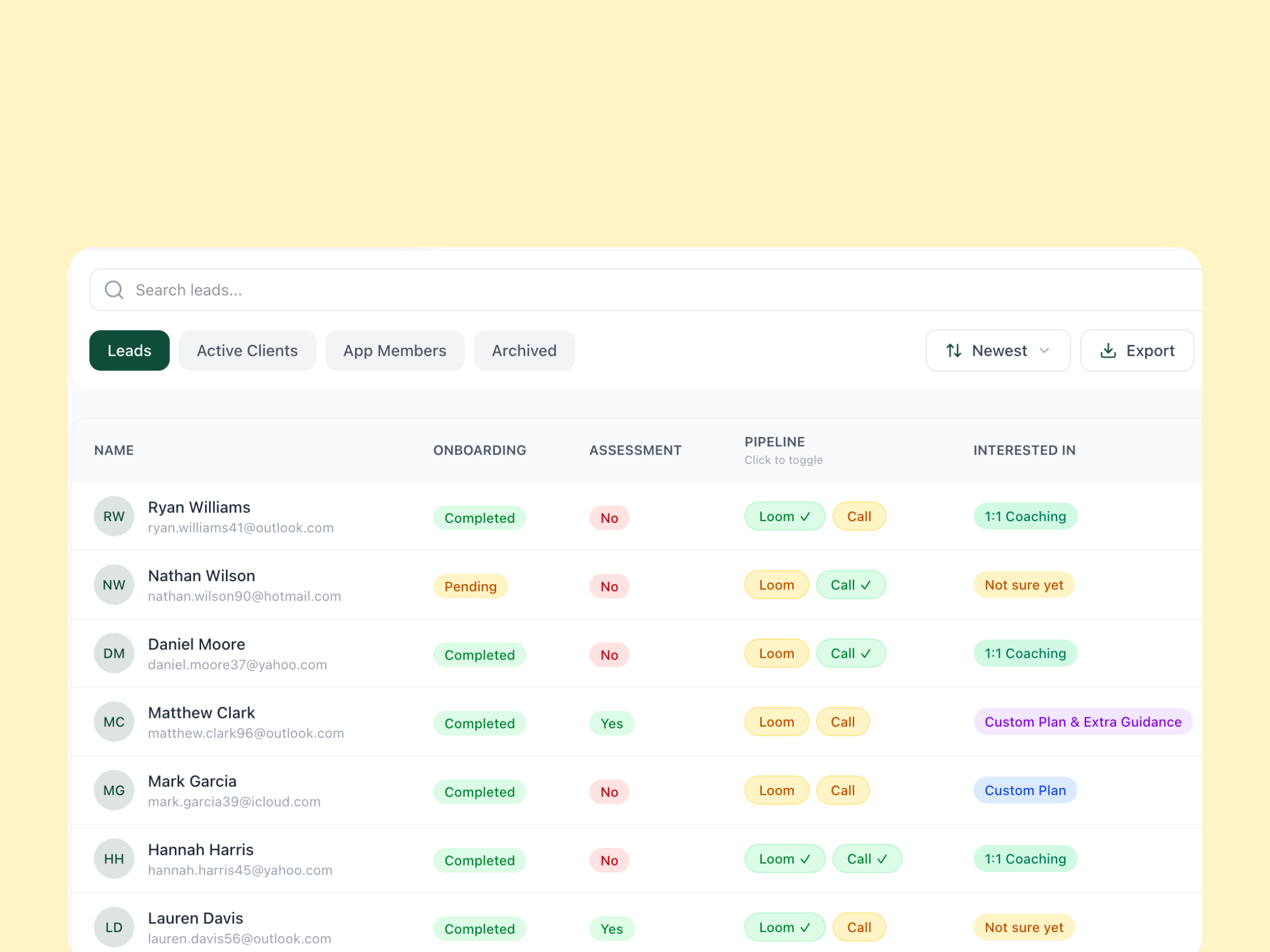Viewport: 1270px width, 952px height.
Task: Click Custom Plan & Extra Guidance tag
Action: click(x=1083, y=722)
